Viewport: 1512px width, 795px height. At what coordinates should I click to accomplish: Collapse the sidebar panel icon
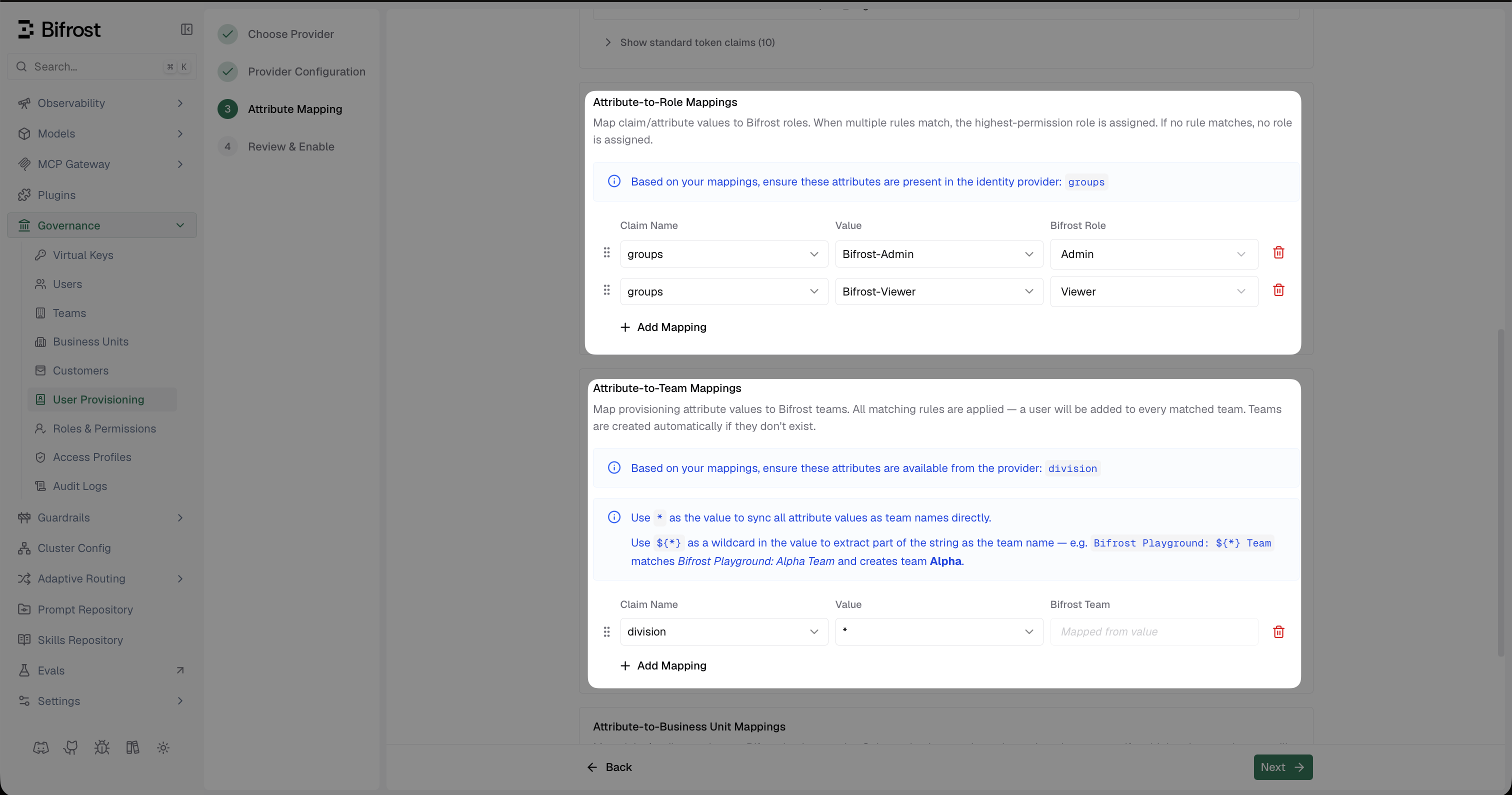tap(186, 29)
